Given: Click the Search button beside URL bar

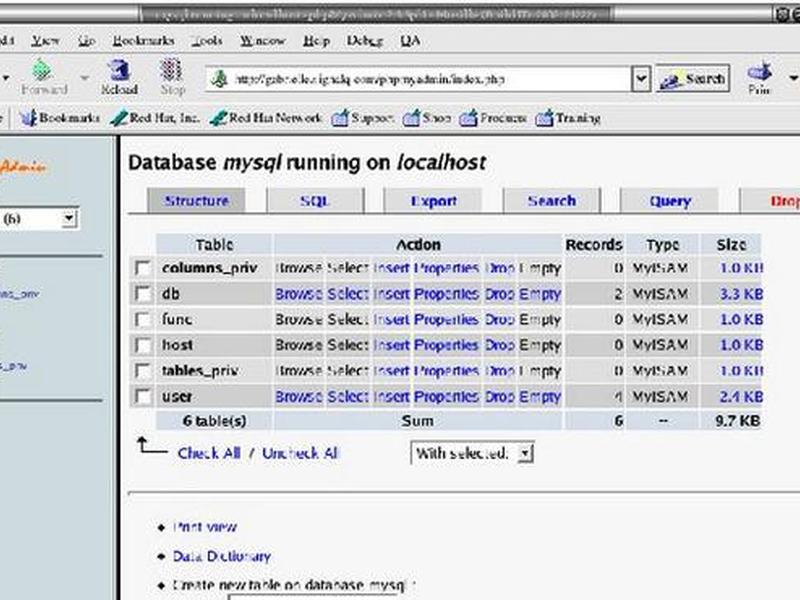Looking at the screenshot, I should tap(692, 79).
